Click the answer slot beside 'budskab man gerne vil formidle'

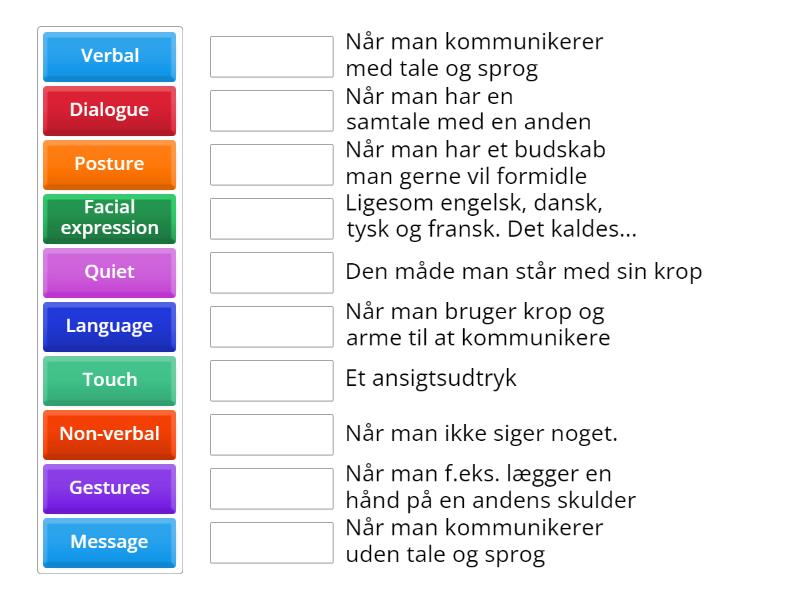[270, 164]
